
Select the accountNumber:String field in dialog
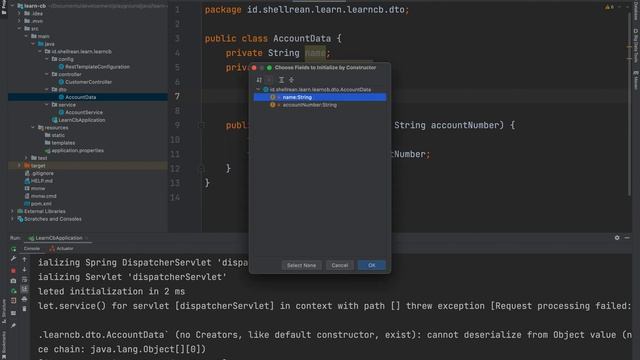click(x=309, y=105)
